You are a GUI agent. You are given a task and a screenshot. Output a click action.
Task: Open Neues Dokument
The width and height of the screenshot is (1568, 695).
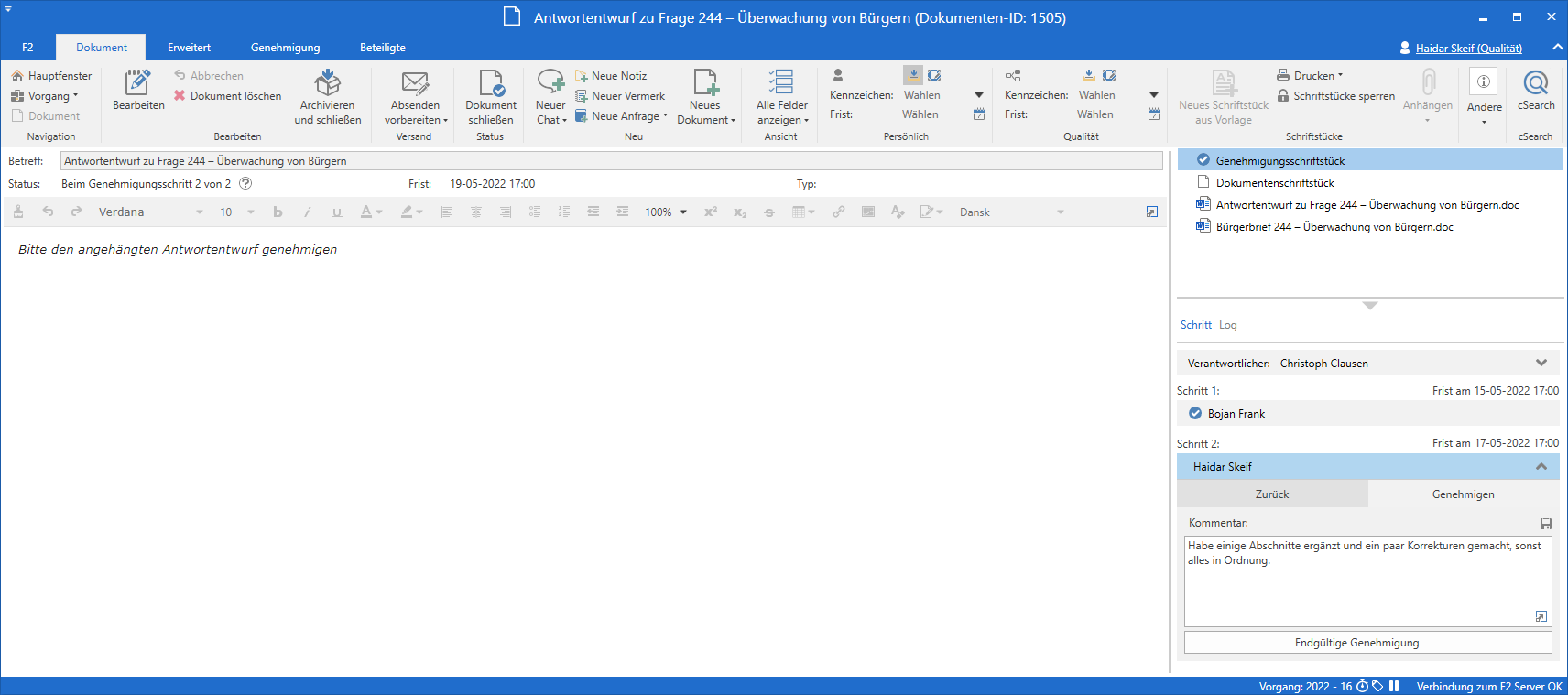click(705, 97)
